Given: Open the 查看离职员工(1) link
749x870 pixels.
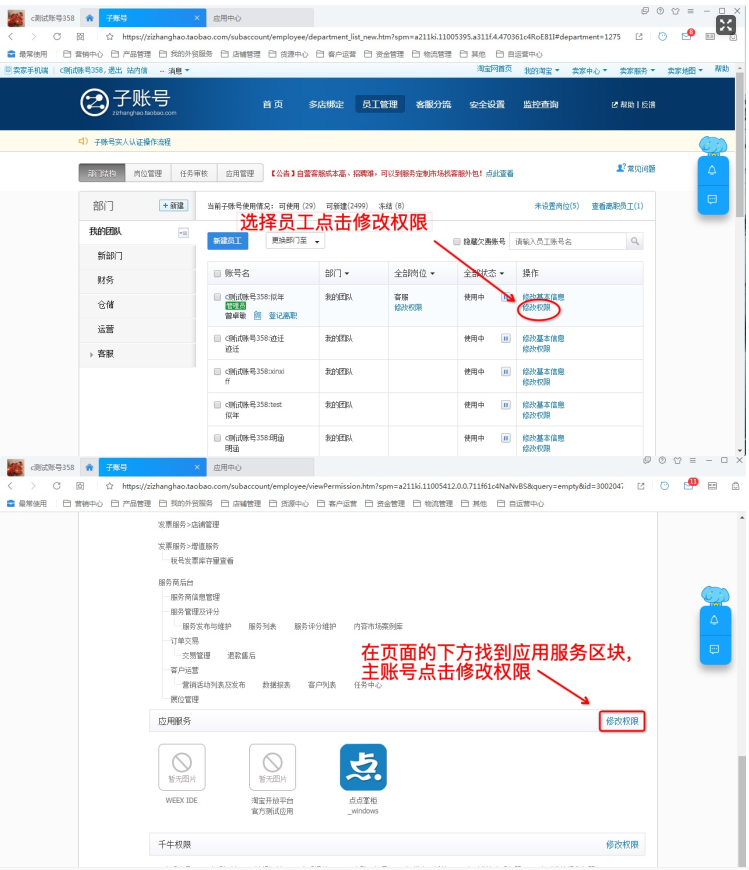Looking at the screenshot, I should [617, 206].
